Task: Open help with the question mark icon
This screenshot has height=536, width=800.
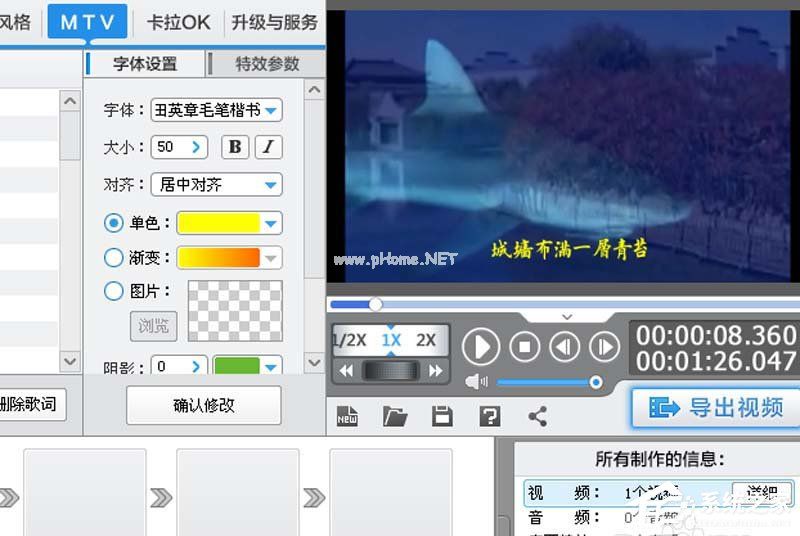Action: (490, 416)
